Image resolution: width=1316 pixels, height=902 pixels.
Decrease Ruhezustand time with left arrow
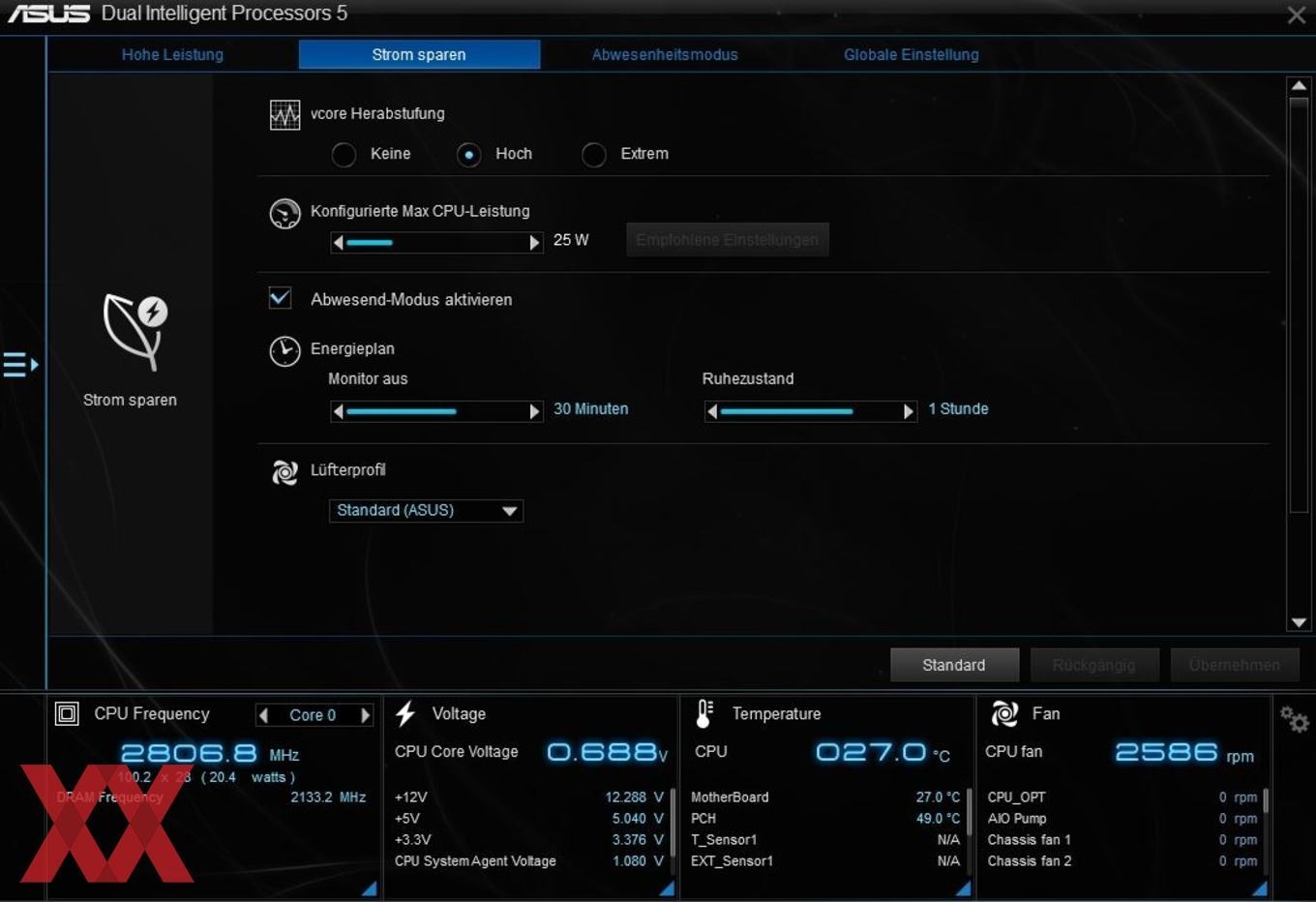712,411
